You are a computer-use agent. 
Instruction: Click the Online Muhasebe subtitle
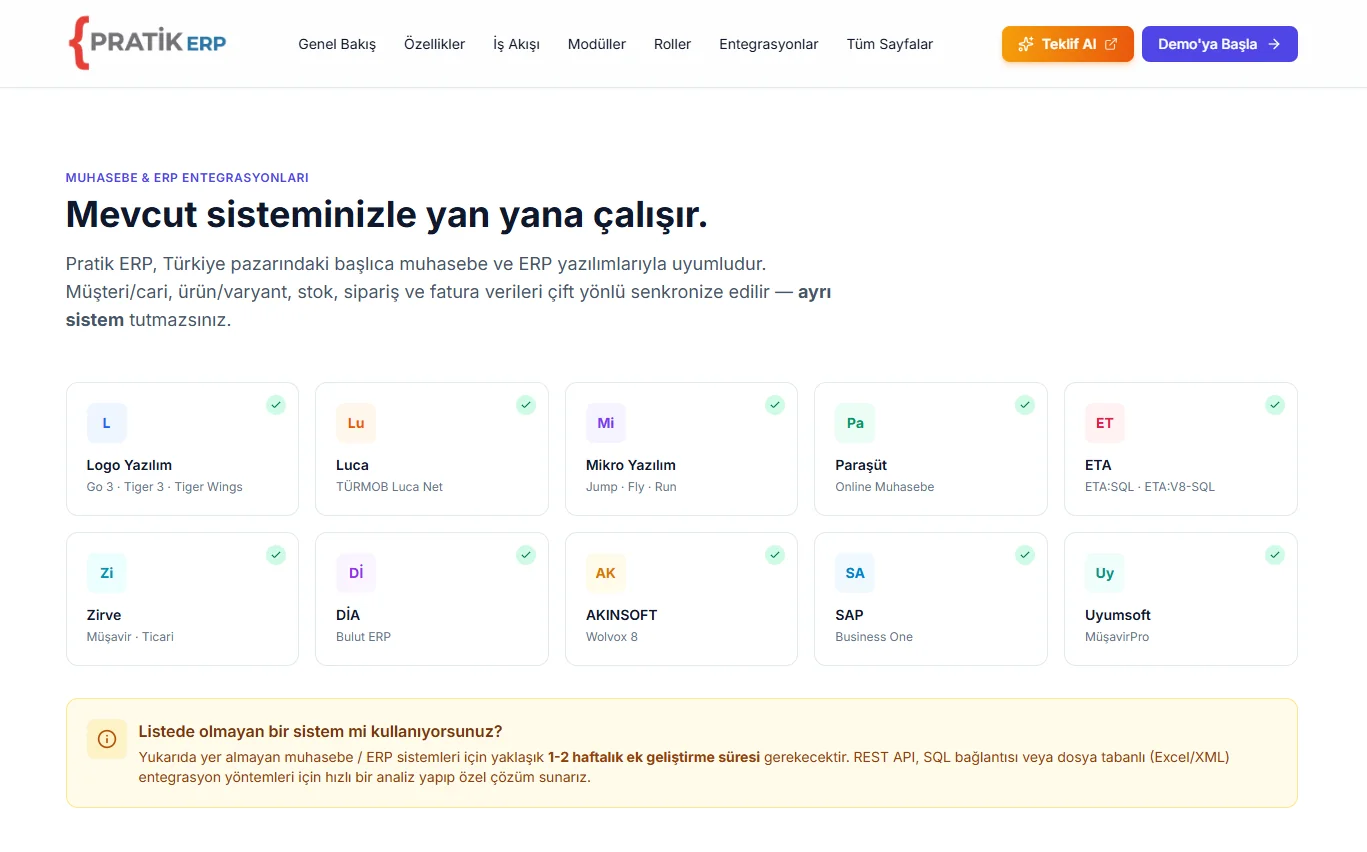click(x=885, y=487)
